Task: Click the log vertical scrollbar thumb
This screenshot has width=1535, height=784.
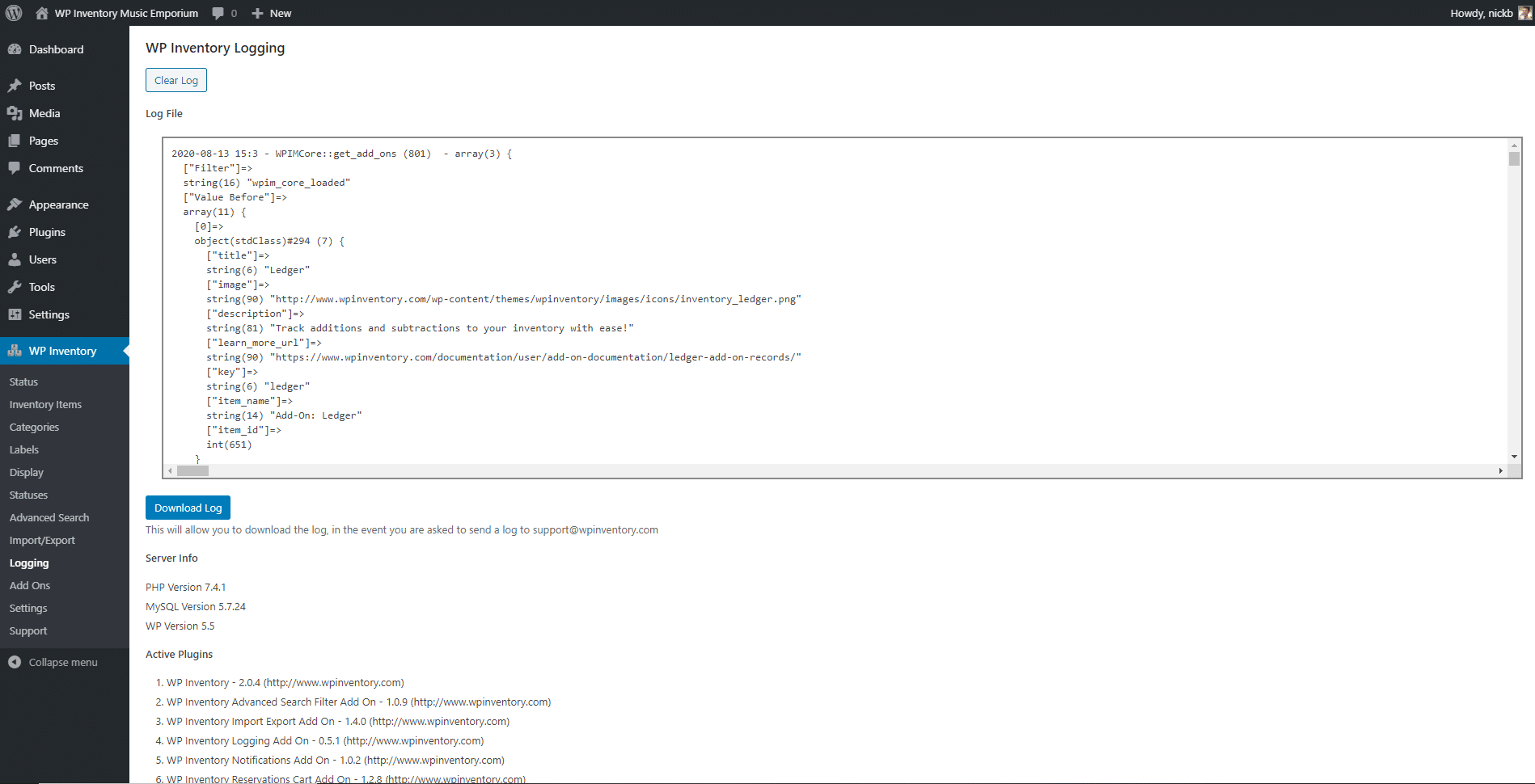Action: coord(1514,158)
